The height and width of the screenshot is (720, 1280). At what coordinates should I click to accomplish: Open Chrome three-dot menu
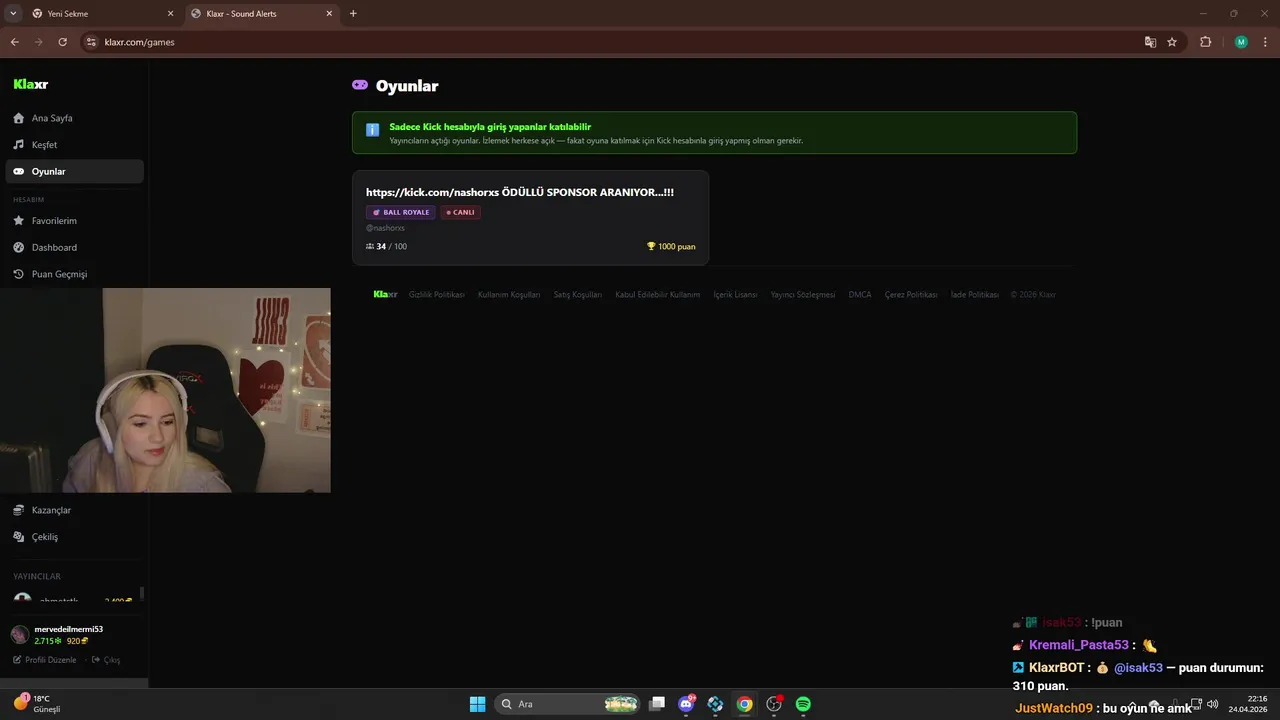(1265, 42)
